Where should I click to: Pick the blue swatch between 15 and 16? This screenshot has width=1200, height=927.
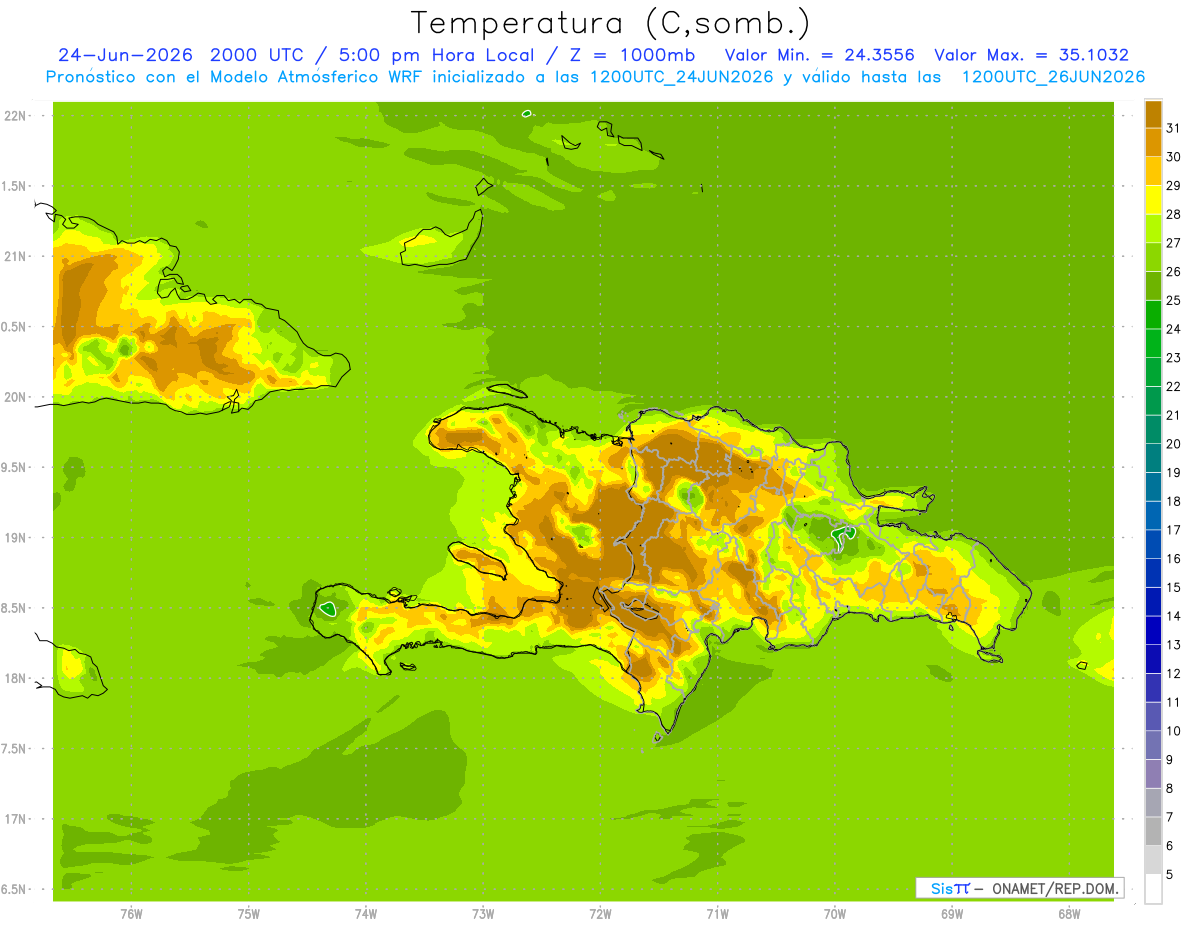[x=1153, y=573]
